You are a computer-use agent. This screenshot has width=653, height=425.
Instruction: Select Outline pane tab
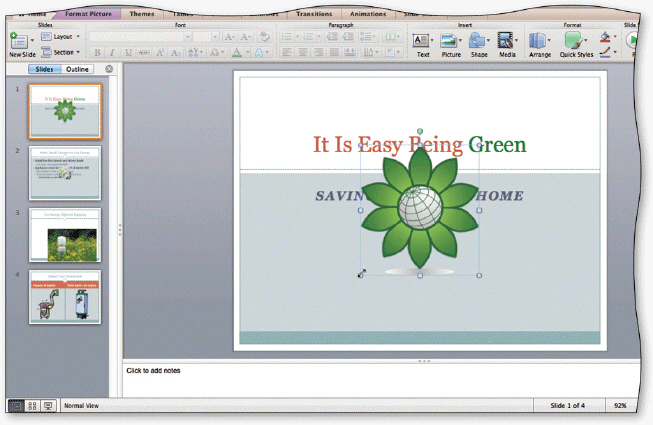click(77, 69)
